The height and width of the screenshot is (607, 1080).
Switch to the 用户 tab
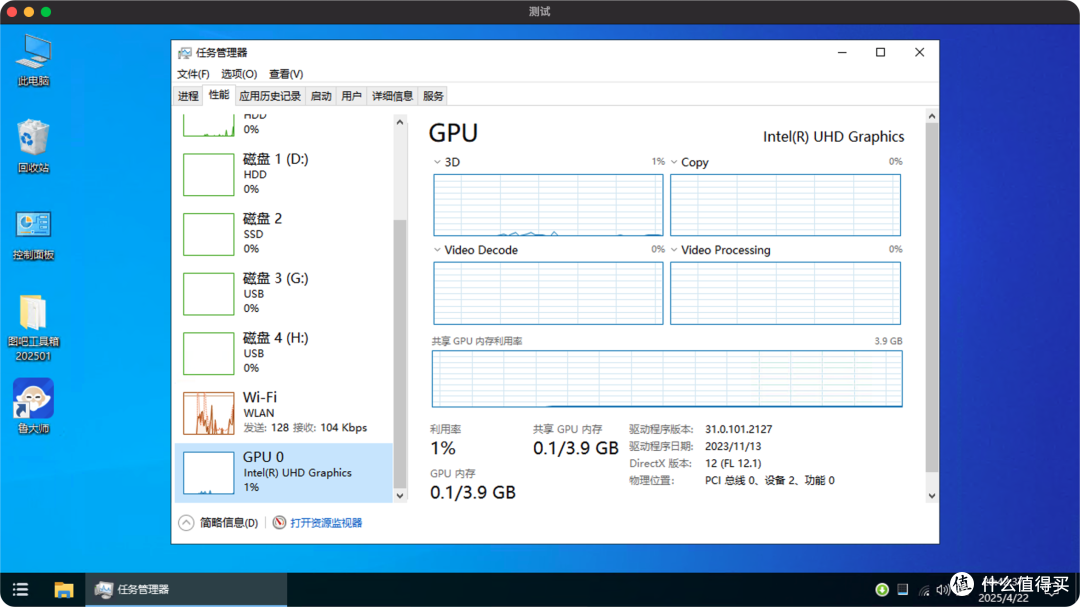coord(351,96)
